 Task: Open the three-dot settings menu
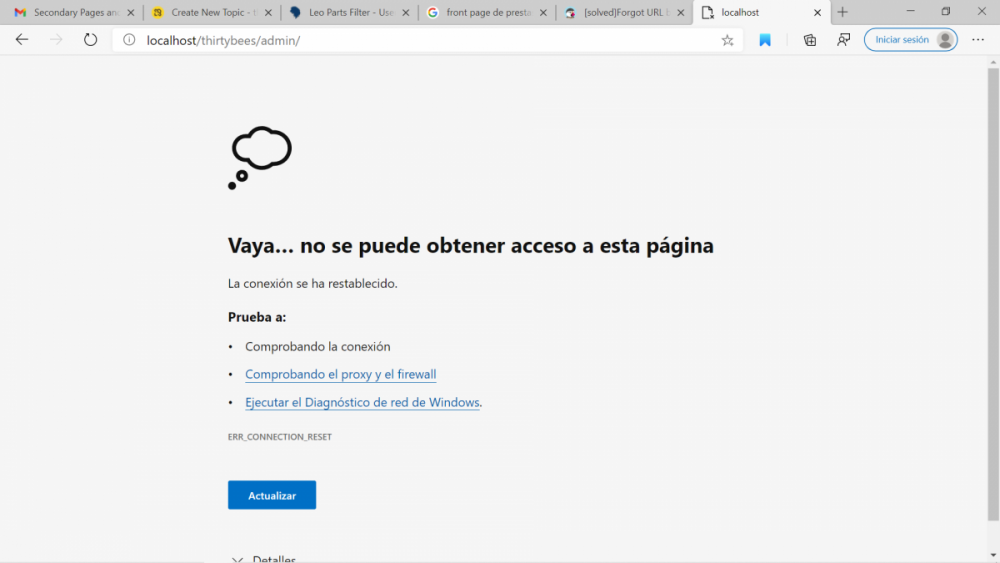click(x=977, y=40)
